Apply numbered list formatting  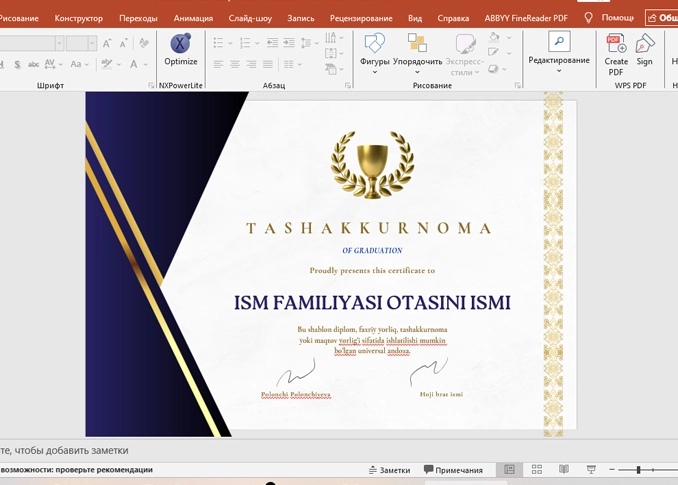245,43
